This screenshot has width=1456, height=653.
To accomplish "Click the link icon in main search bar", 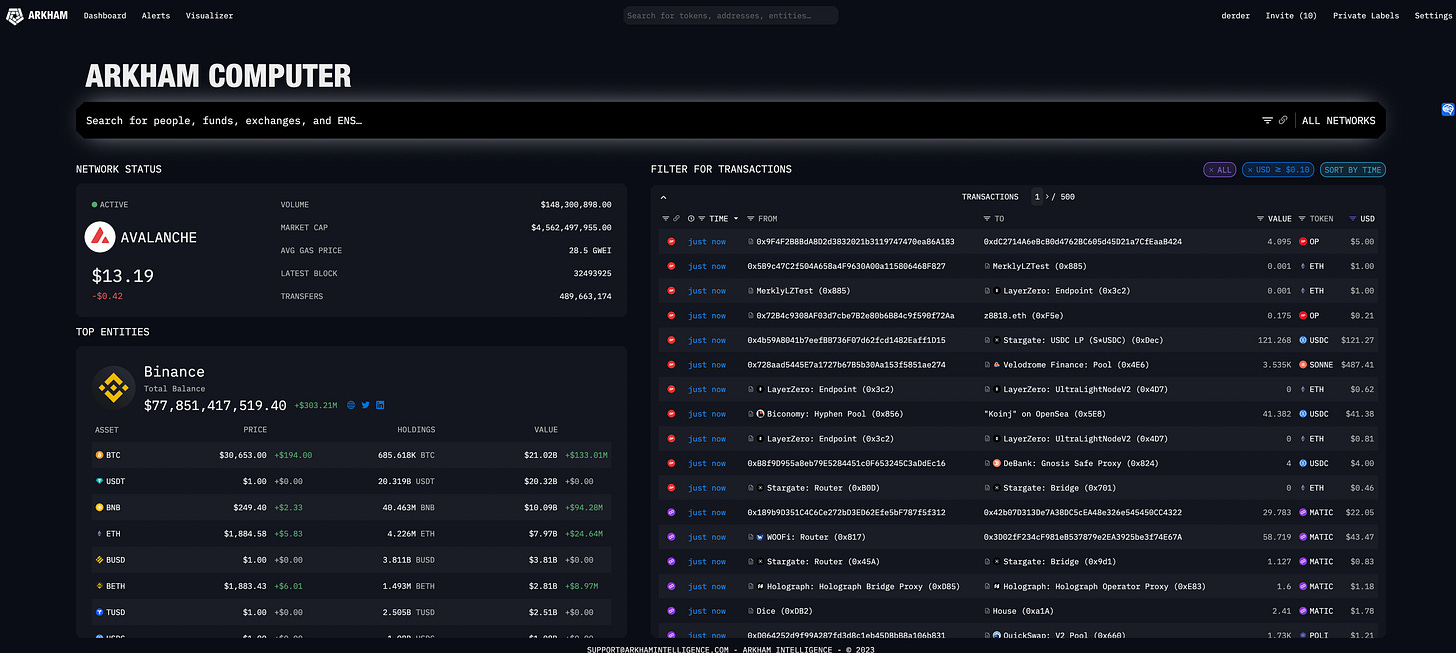I will 1283,120.
